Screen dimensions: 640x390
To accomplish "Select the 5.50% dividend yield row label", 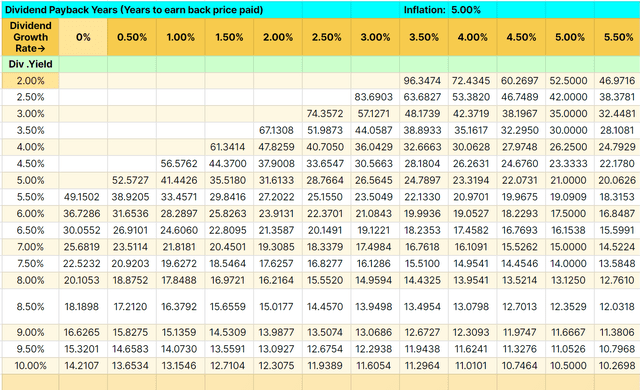I will tap(31, 197).
